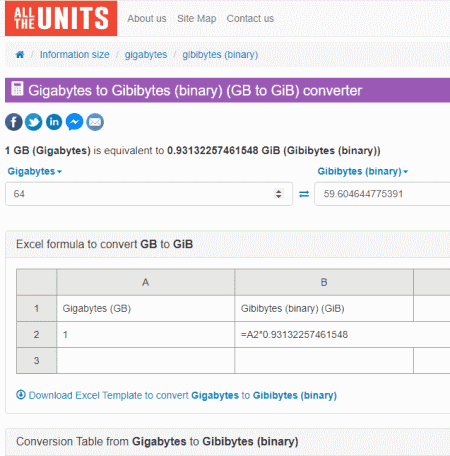Click download icon beside Excel Template link
Viewport: 450px width, 456px height.
point(21,395)
